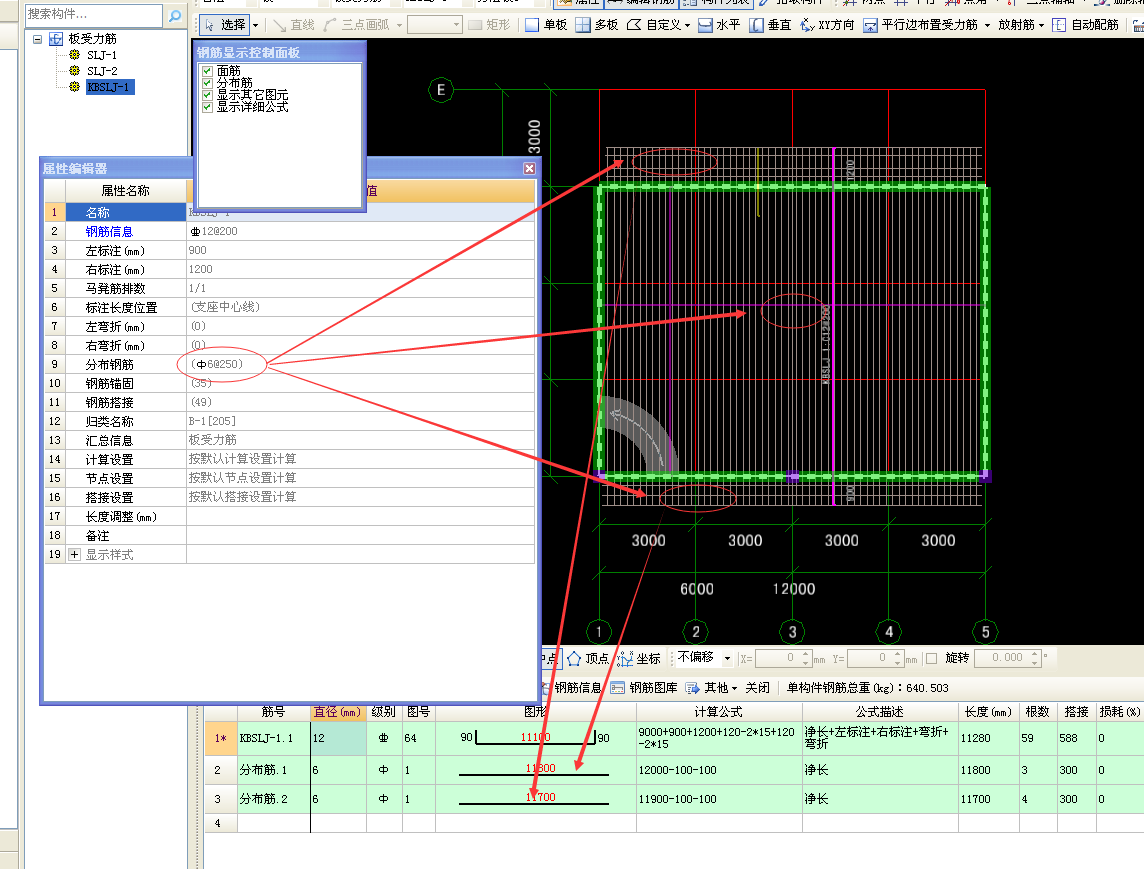Viewport: 1144px width, 869px height.
Task: Select SLJ-1 in component tree
Action: tap(101, 55)
